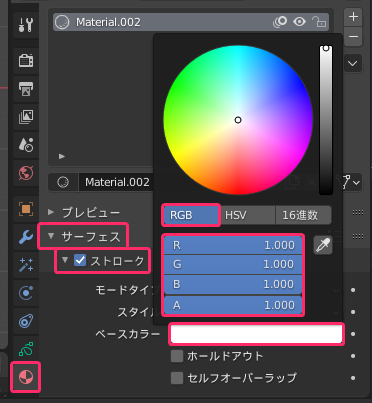Click animate dot beside ベースカラー
372x403 pixels.
(353, 334)
